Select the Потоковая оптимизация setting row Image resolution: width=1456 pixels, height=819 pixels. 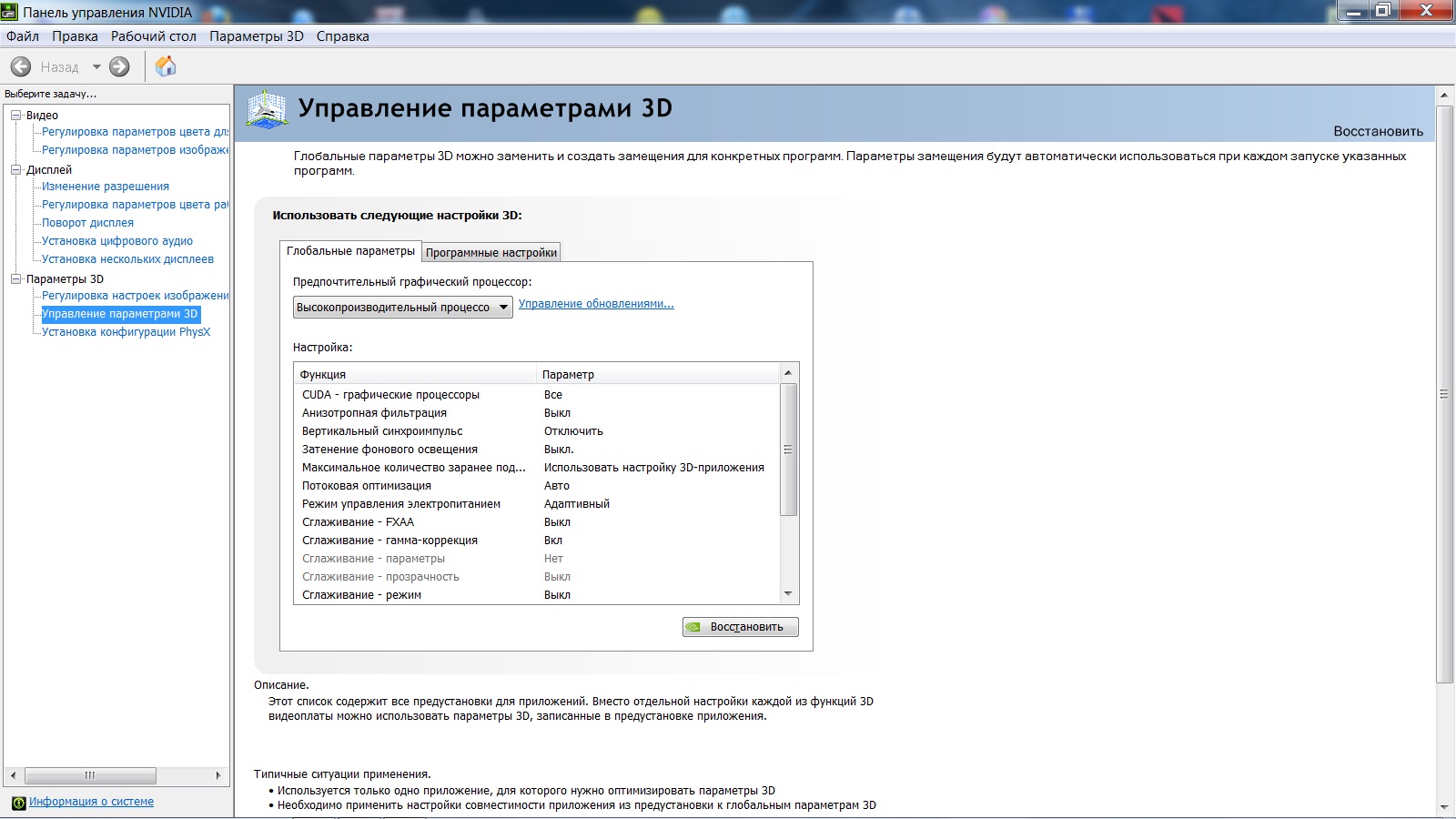537,486
